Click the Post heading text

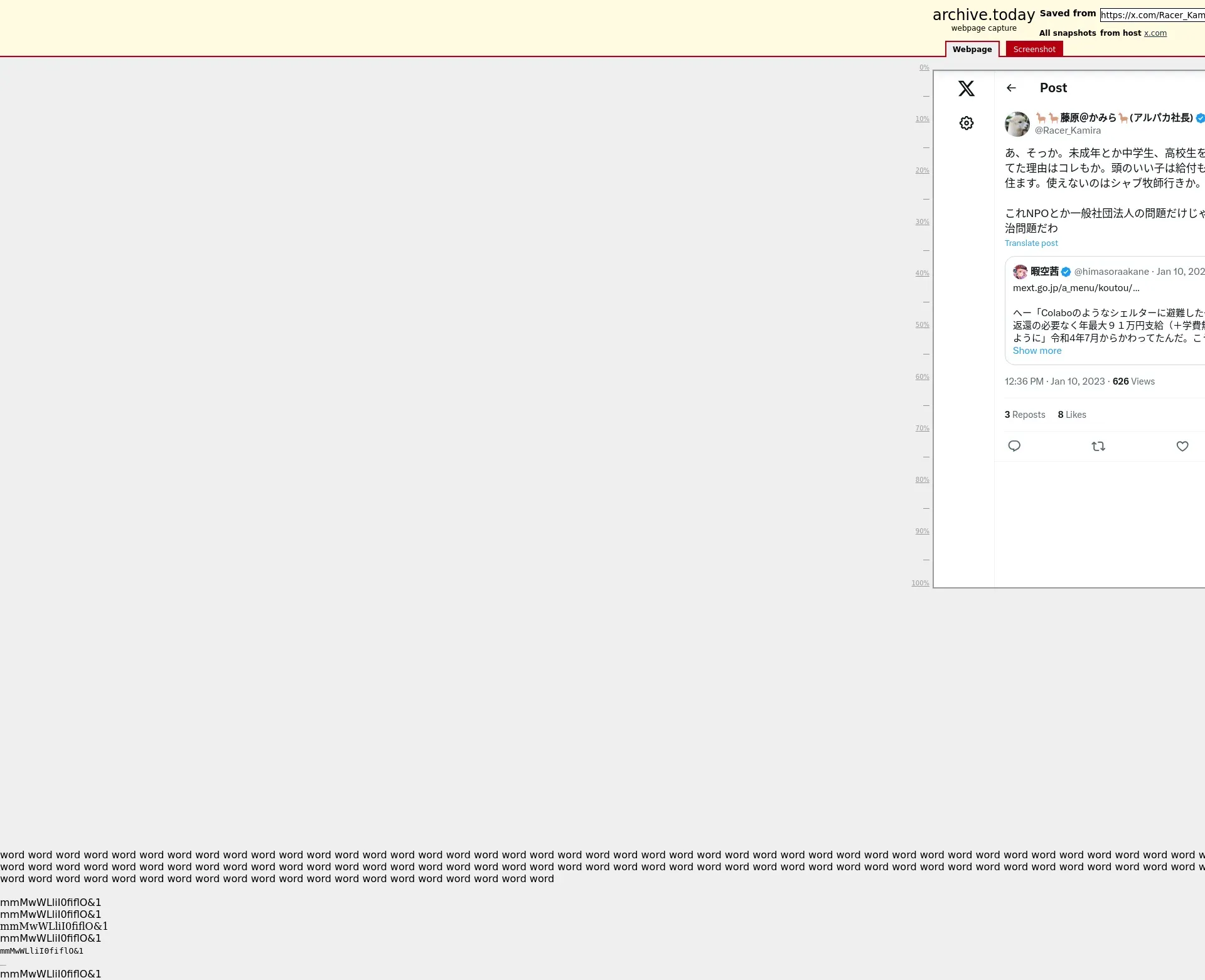pyautogui.click(x=1053, y=88)
